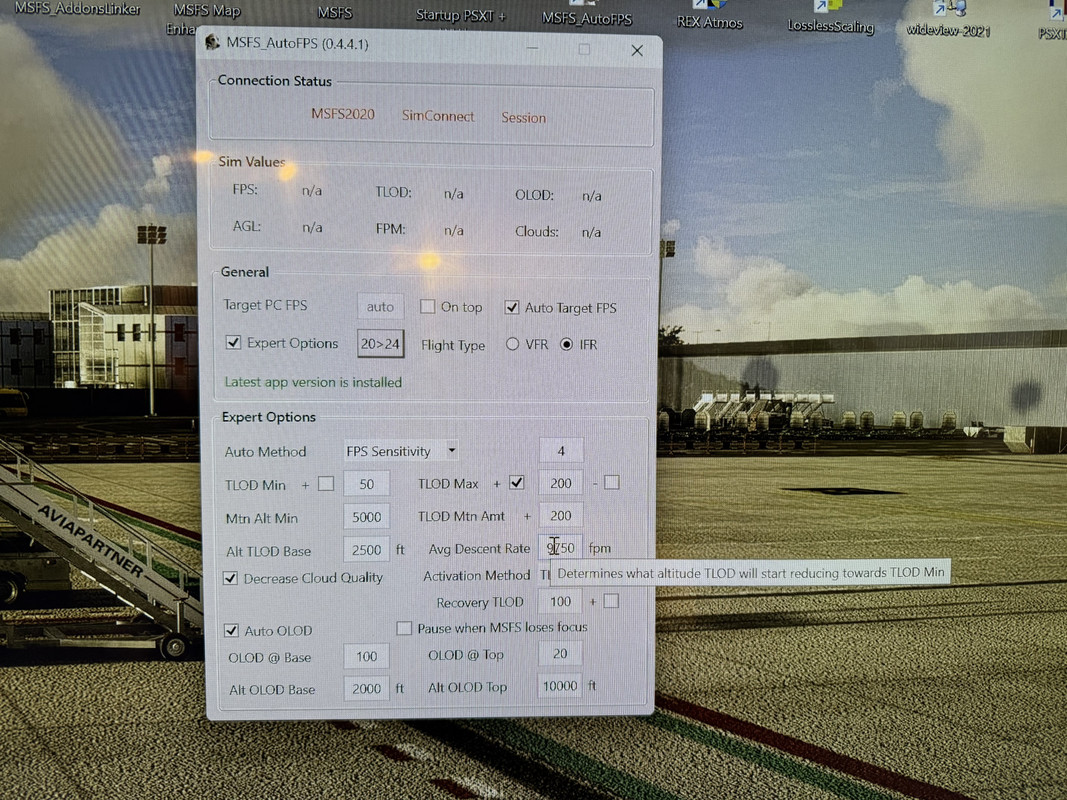
Task: Open the Activation Method dropdown
Action: (544, 575)
